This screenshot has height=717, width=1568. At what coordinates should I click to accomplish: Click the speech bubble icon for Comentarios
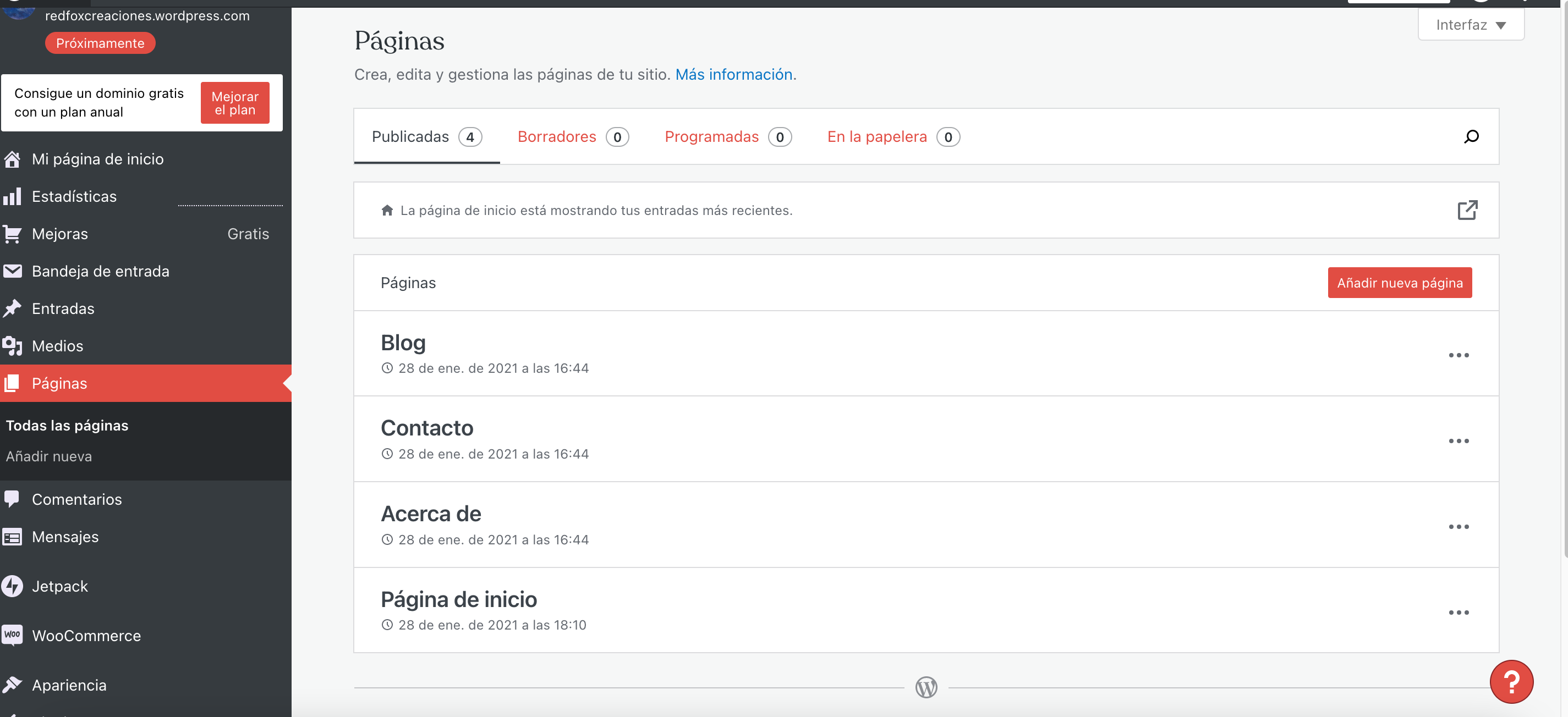pos(12,499)
